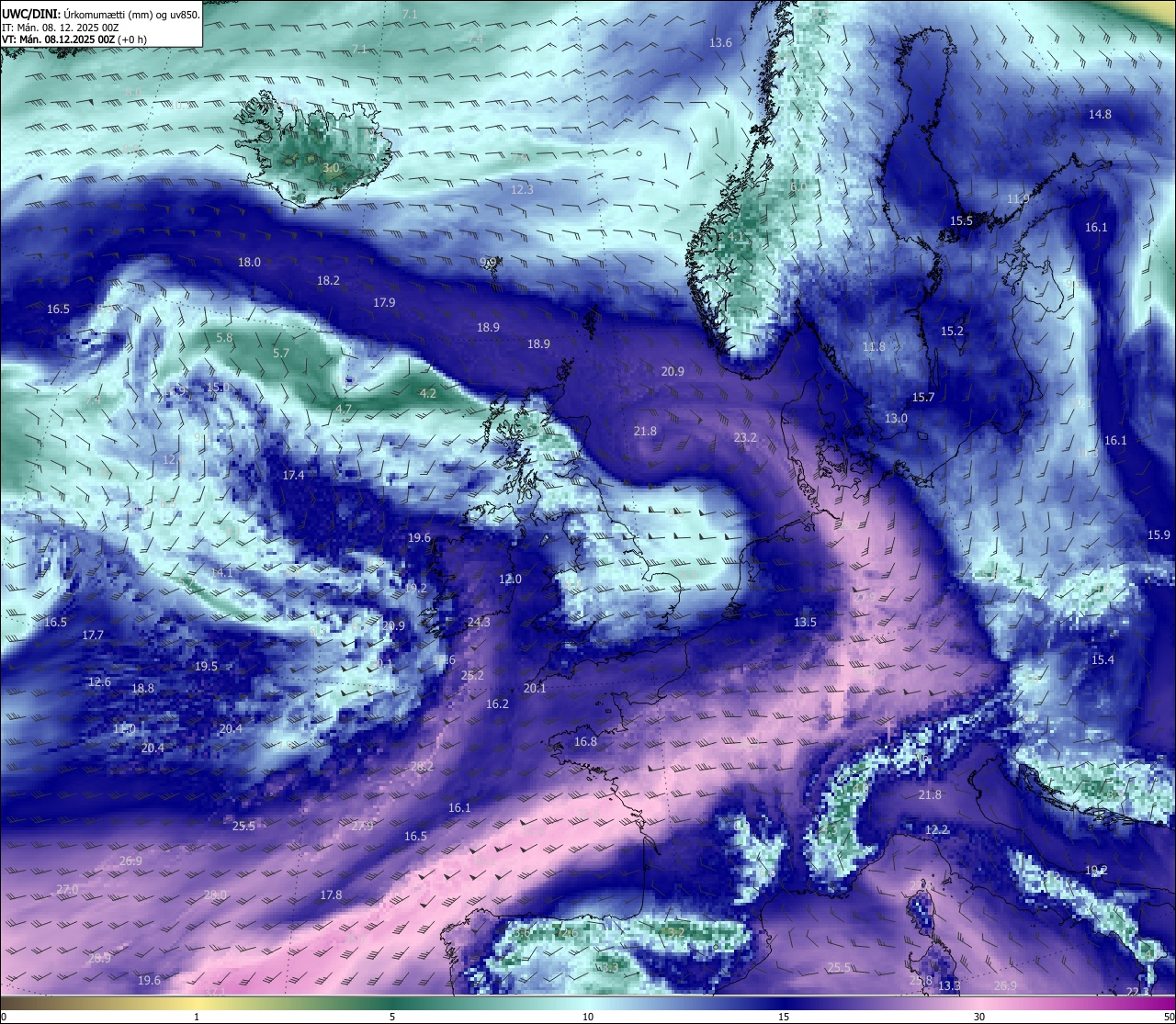1176x1024 pixels.
Task: Click the 25.2 map value
Action: (x=472, y=674)
